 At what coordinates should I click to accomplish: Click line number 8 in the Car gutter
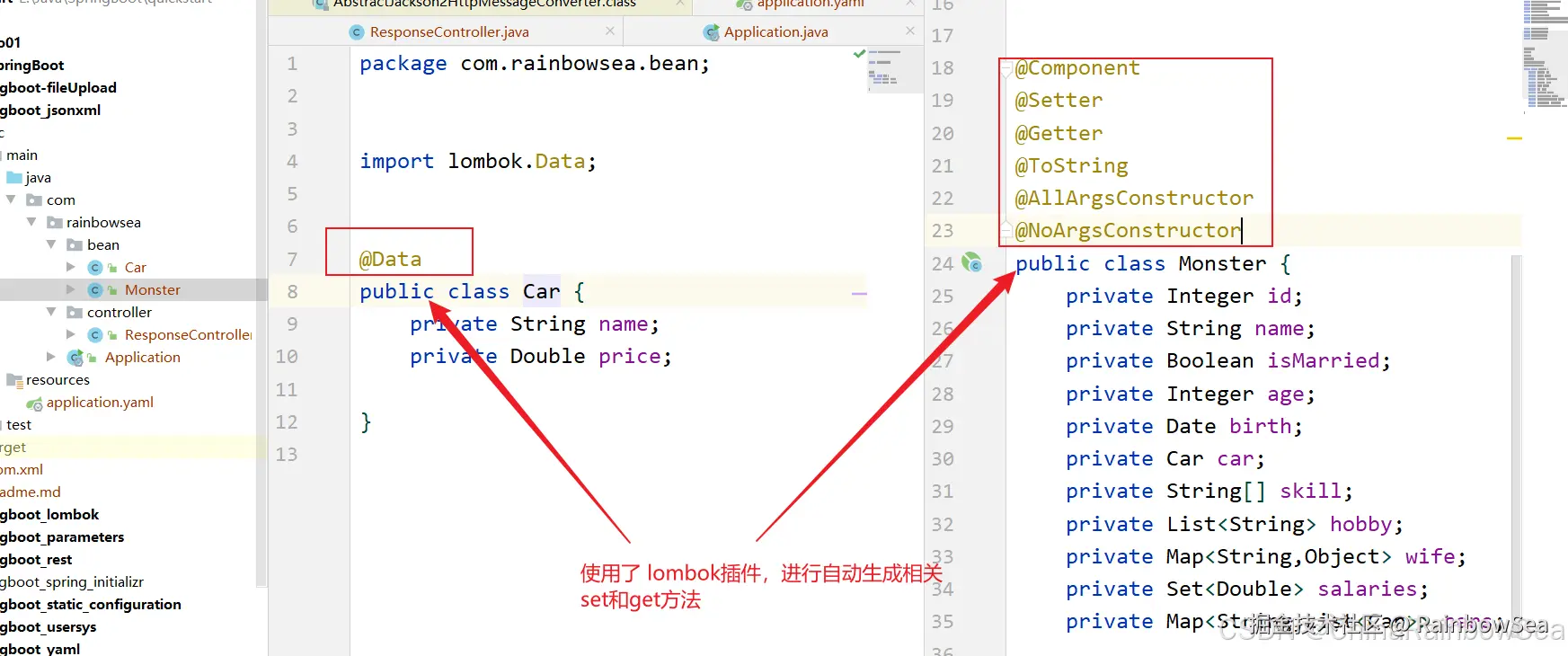point(292,292)
